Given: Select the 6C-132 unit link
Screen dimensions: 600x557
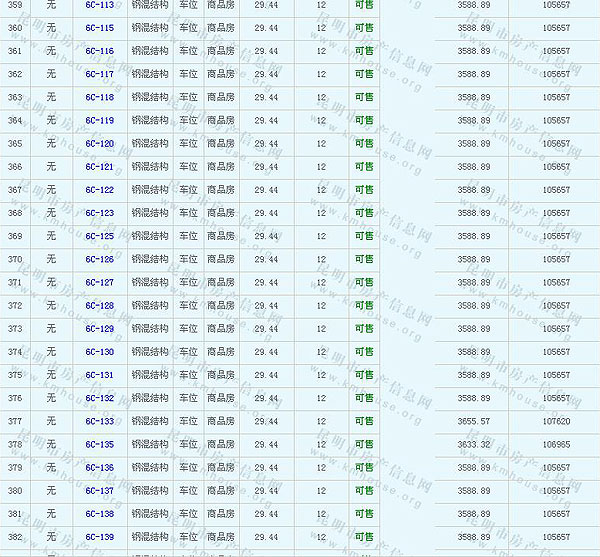Looking at the screenshot, I should pyautogui.click(x=99, y=398).
